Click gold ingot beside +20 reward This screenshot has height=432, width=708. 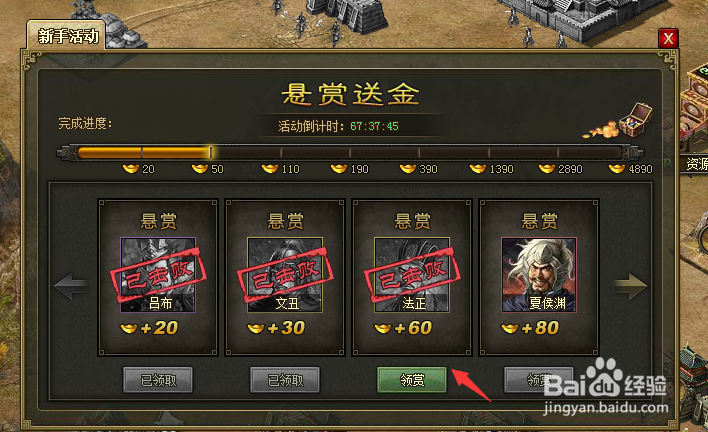coord(129,328)
